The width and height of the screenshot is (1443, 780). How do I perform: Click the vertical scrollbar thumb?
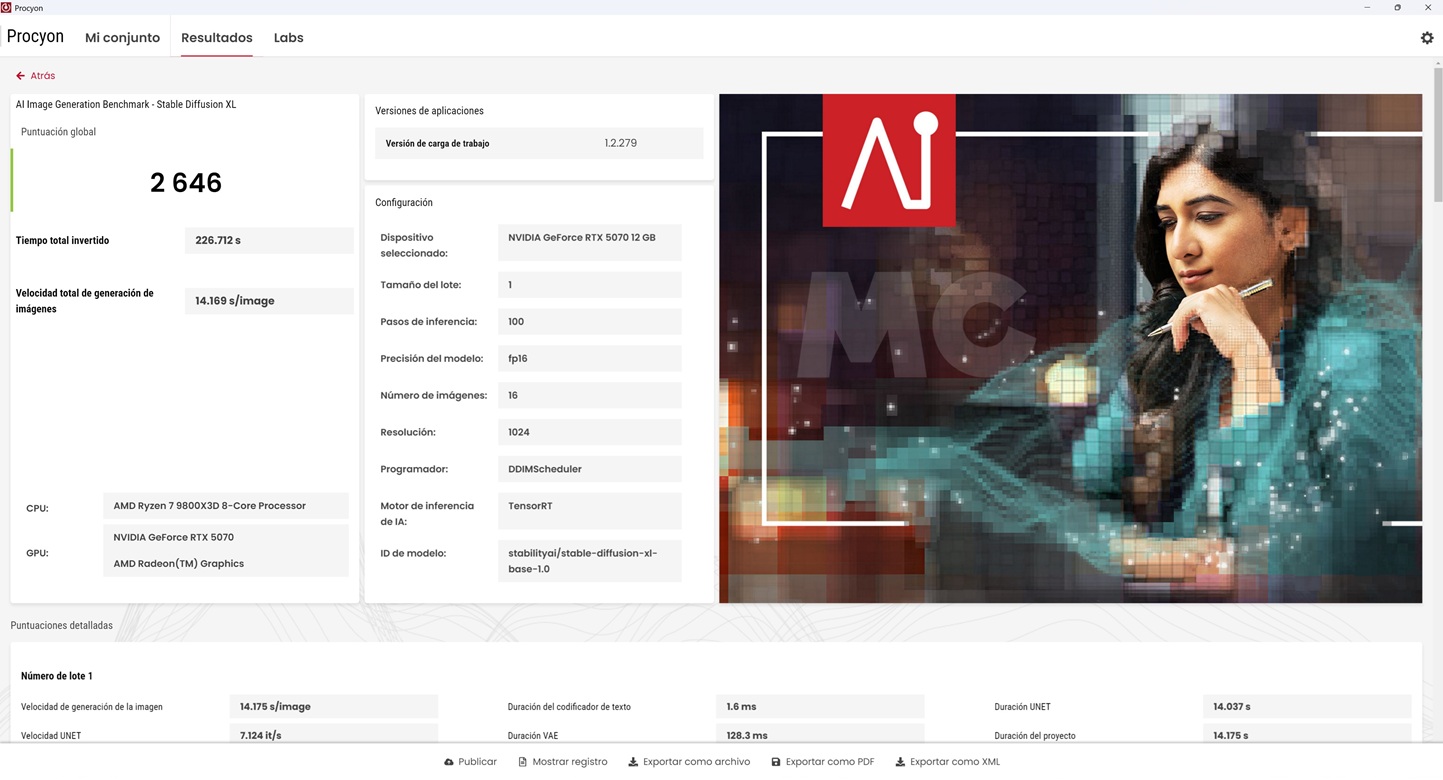(x=1438, y=136)
